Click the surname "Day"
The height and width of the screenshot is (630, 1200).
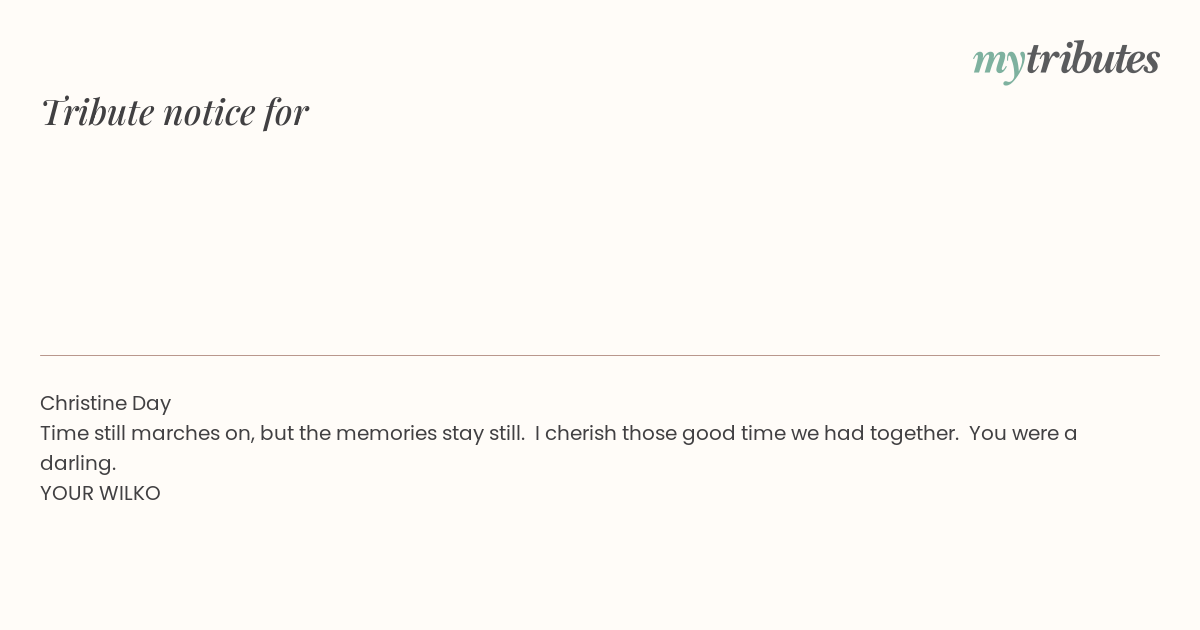tap(152, 404)
